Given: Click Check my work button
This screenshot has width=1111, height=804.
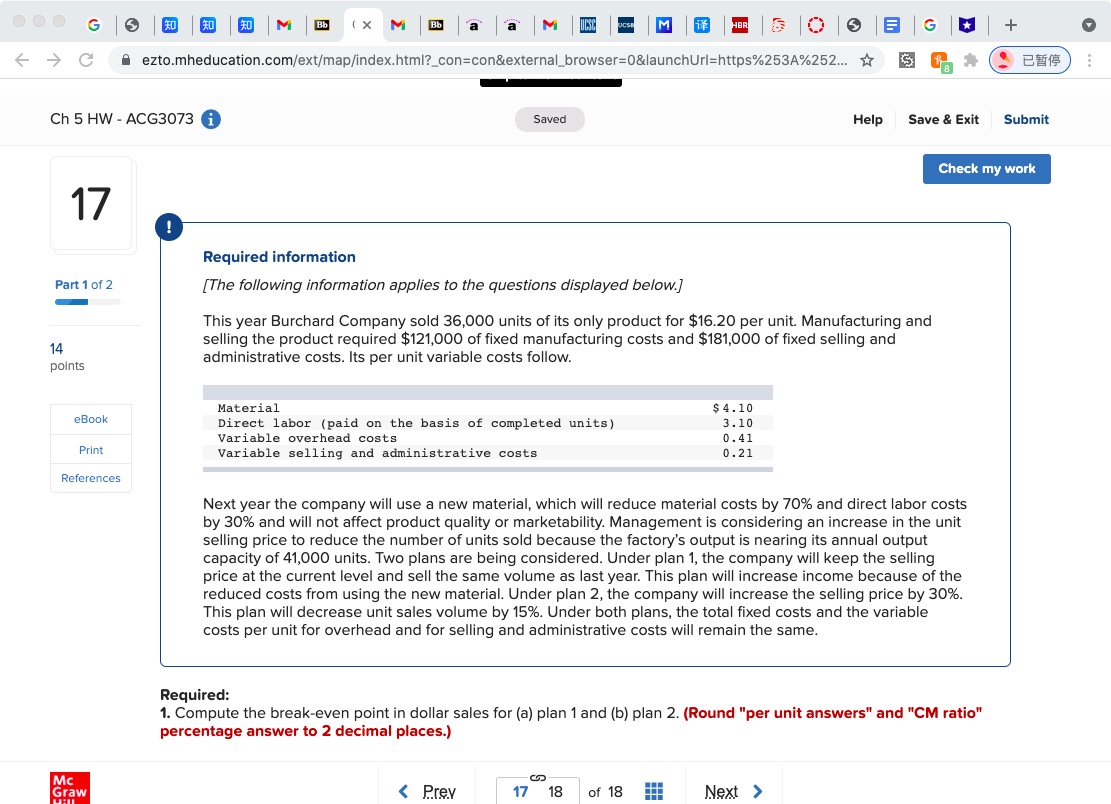Looking at the screenshot, I should coord(986,169).
